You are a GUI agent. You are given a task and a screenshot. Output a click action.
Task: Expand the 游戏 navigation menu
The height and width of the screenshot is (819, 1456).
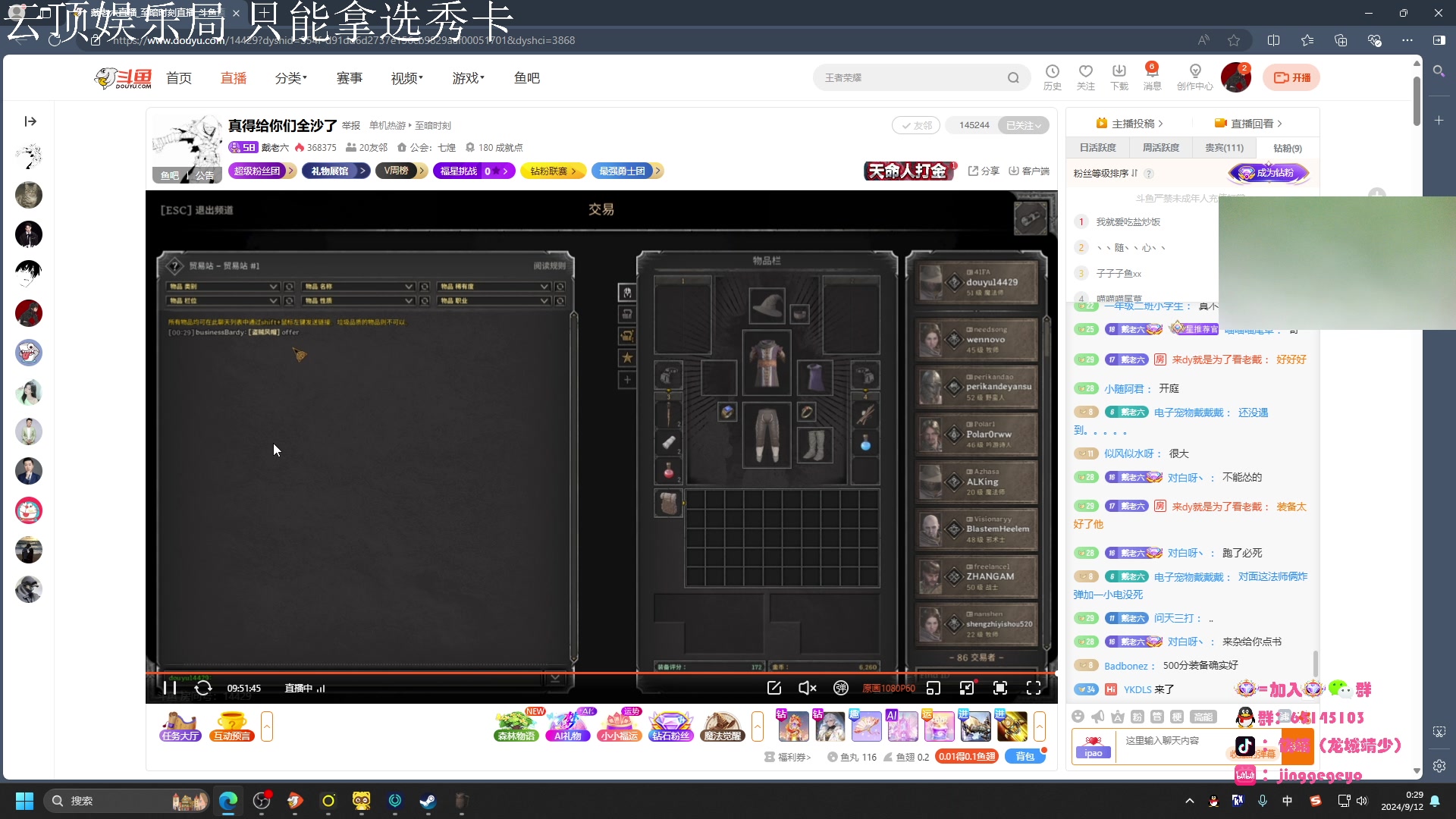468,78
